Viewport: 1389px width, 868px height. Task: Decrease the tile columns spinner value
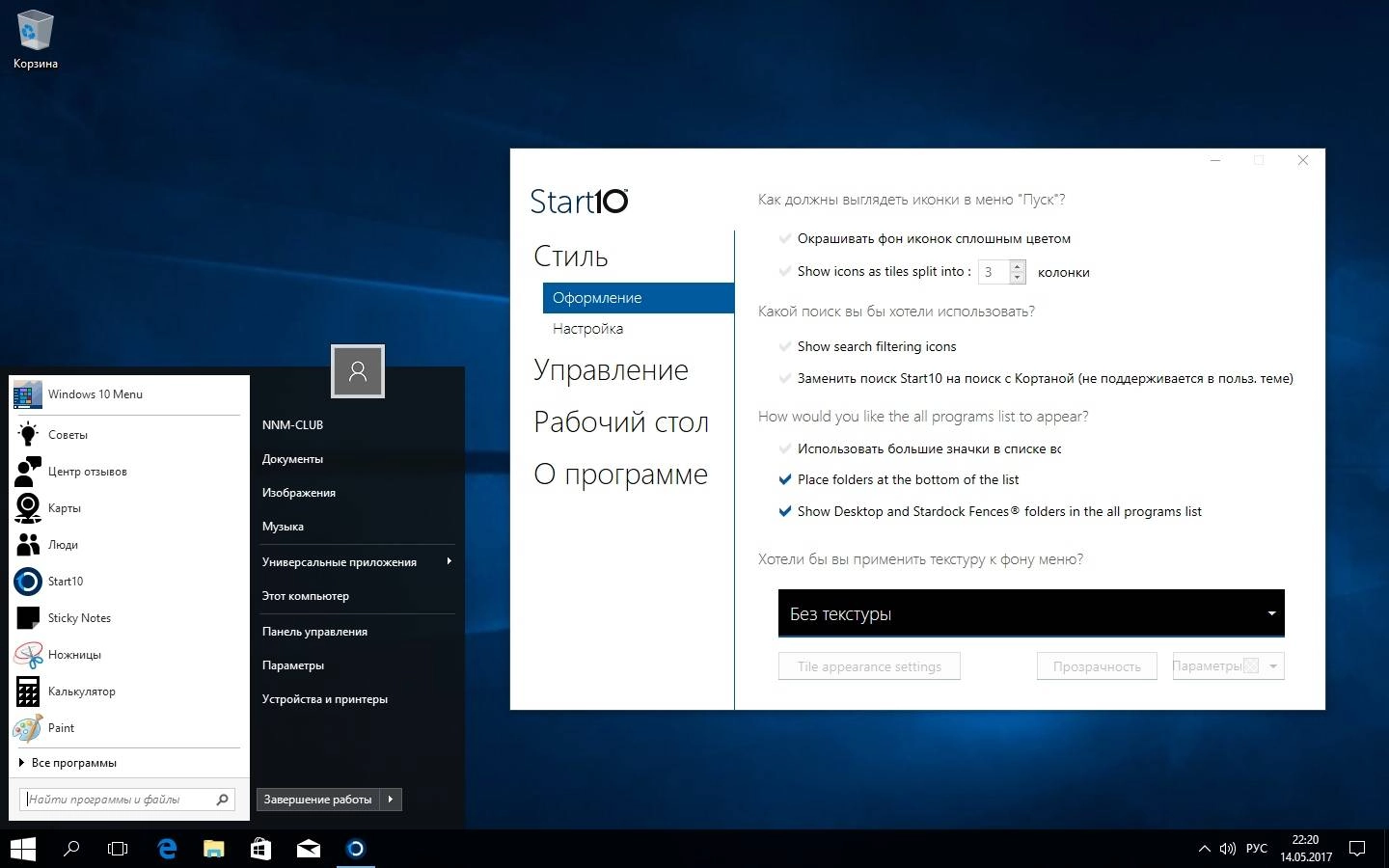coord(1017,278)
